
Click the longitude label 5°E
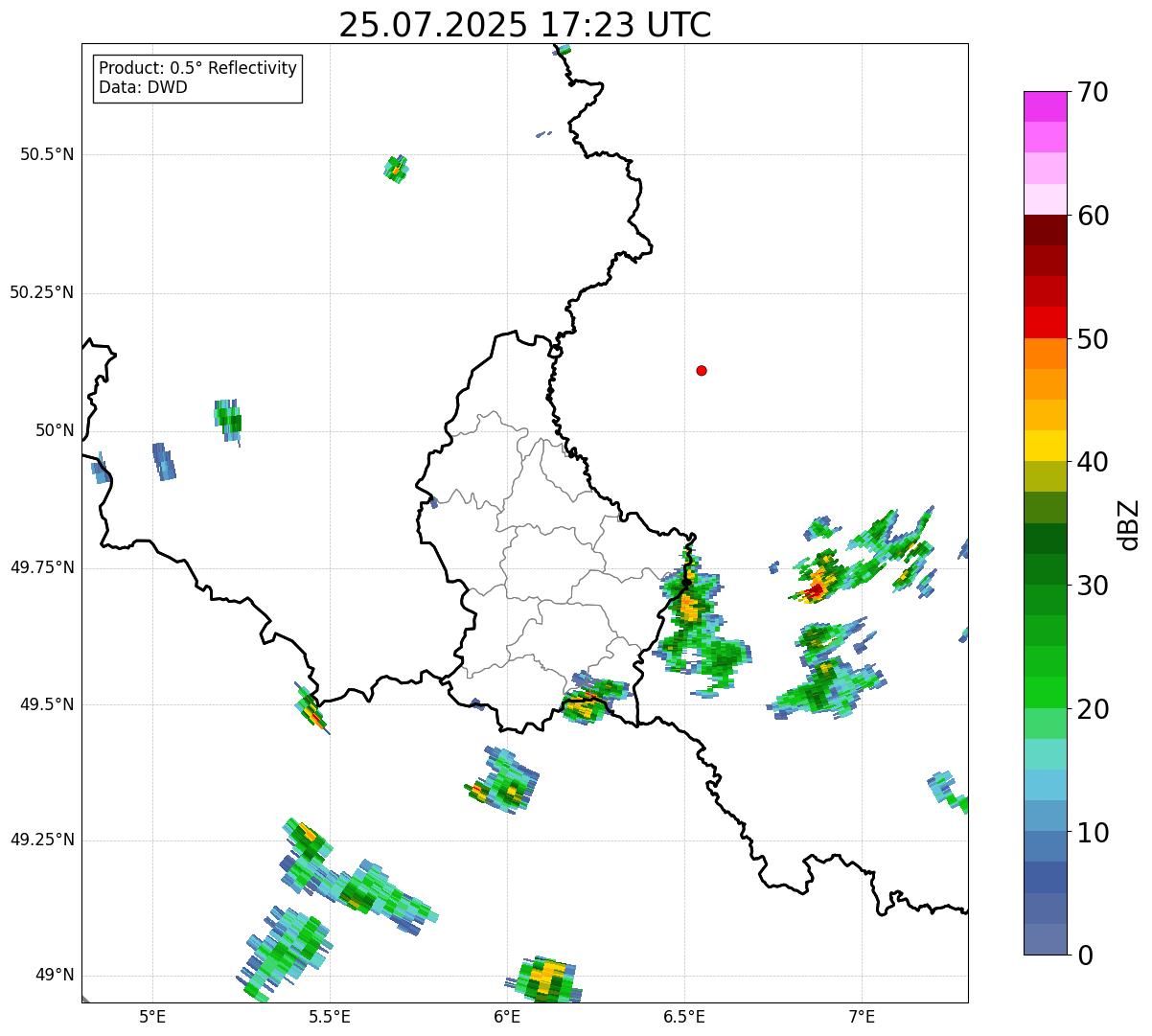[152, 1016]
